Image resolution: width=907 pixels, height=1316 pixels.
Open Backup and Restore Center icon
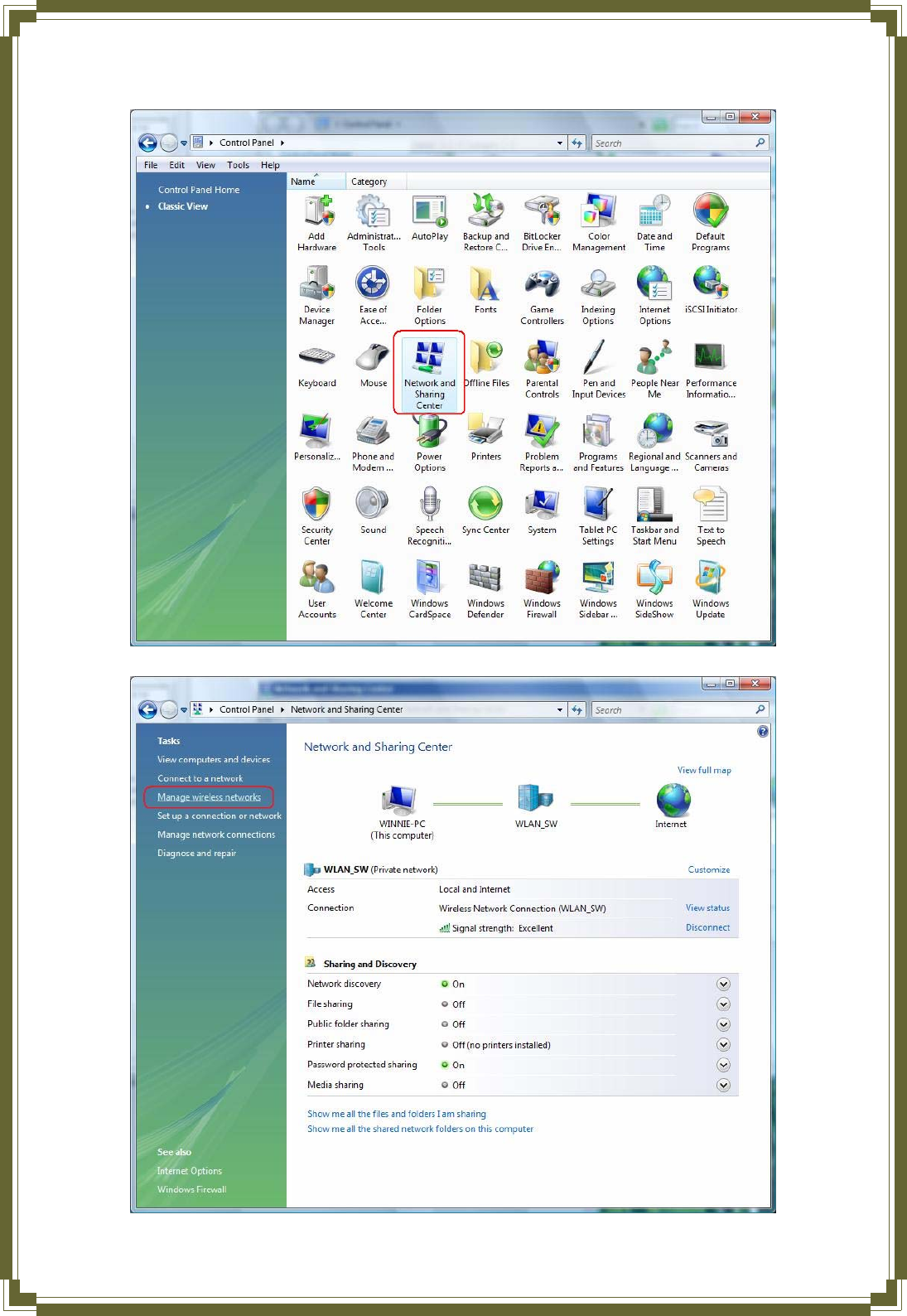pos(486,223)
